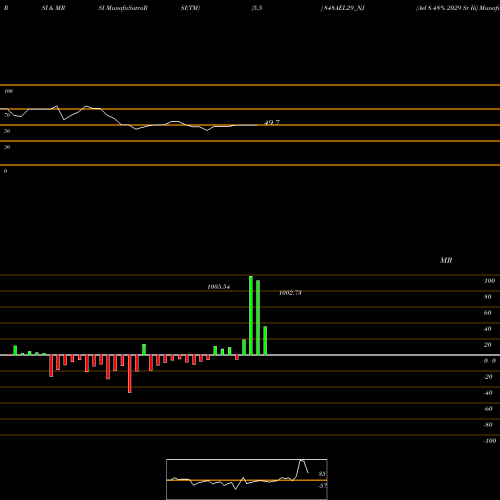
Task: Click the 'SI(TM)' header label
Action: pos(190,8)
